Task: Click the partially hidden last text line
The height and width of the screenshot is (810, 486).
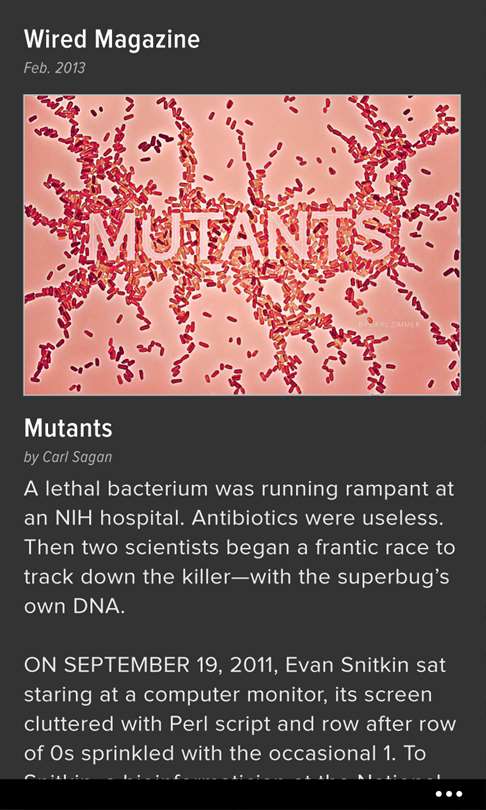Action: point(232,775)
